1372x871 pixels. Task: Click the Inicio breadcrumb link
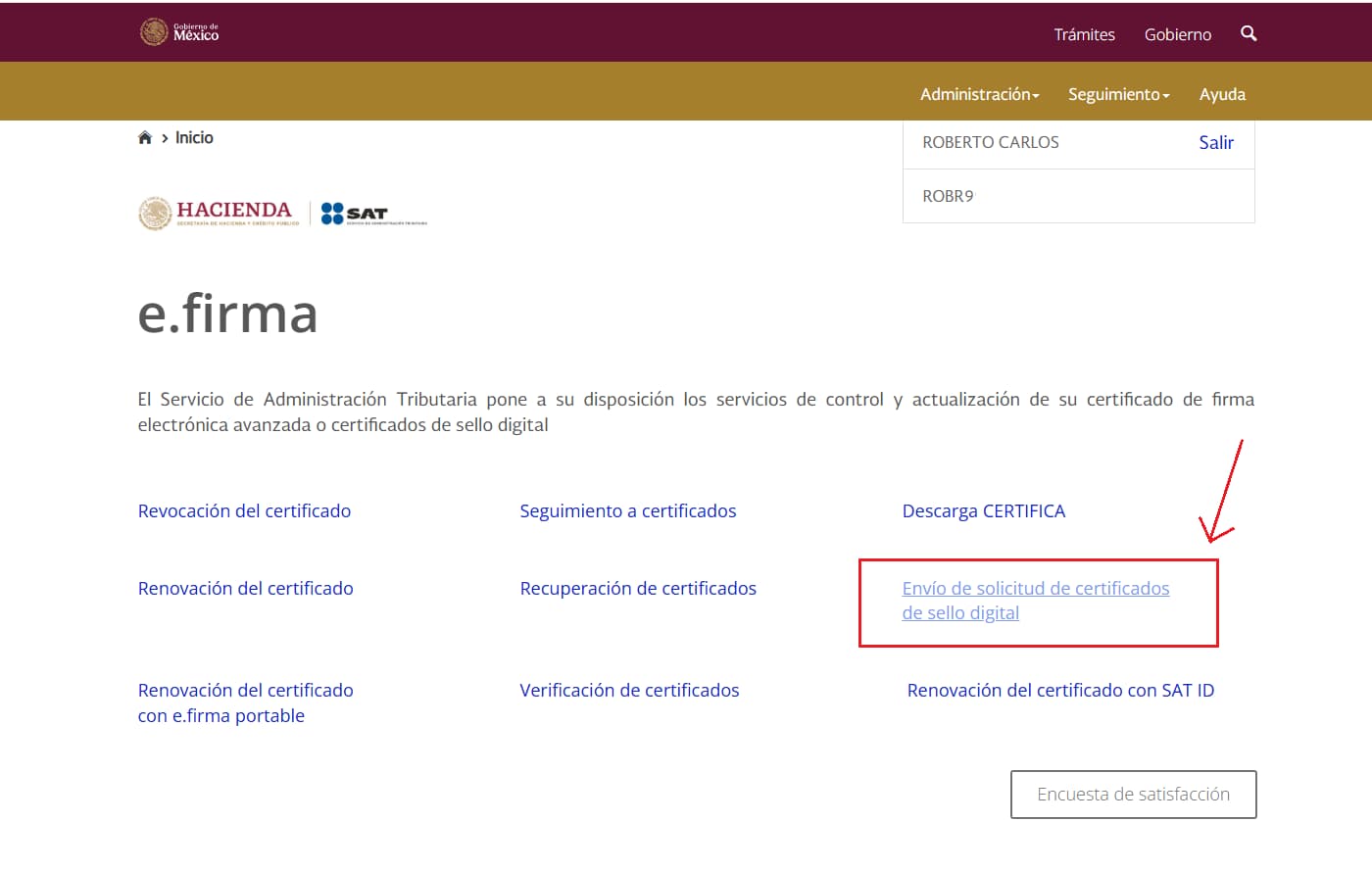[194, 138]
